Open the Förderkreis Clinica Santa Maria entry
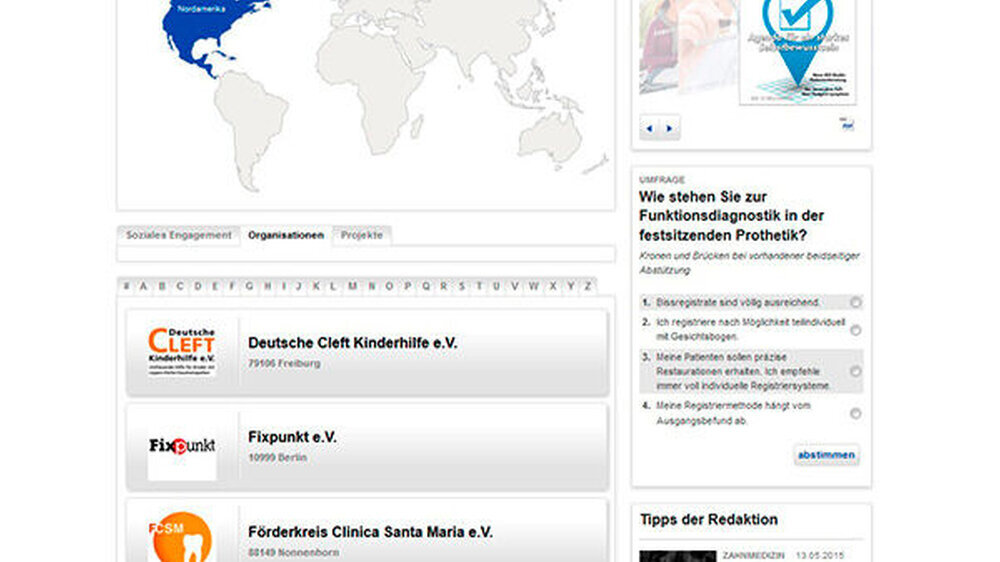This screenshot has height=562, width=1000. tap(370, 533)
